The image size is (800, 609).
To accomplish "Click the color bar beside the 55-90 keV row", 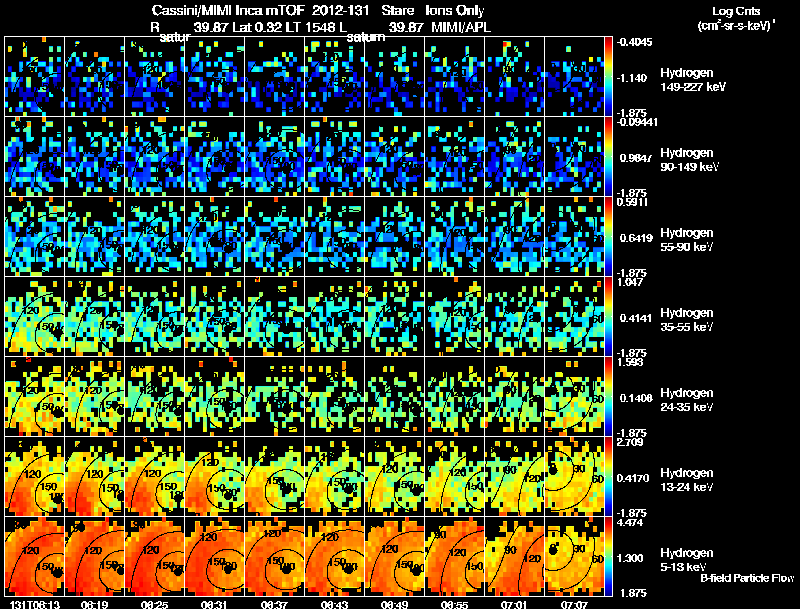I will pyautogui.click(x=608, y=237).
